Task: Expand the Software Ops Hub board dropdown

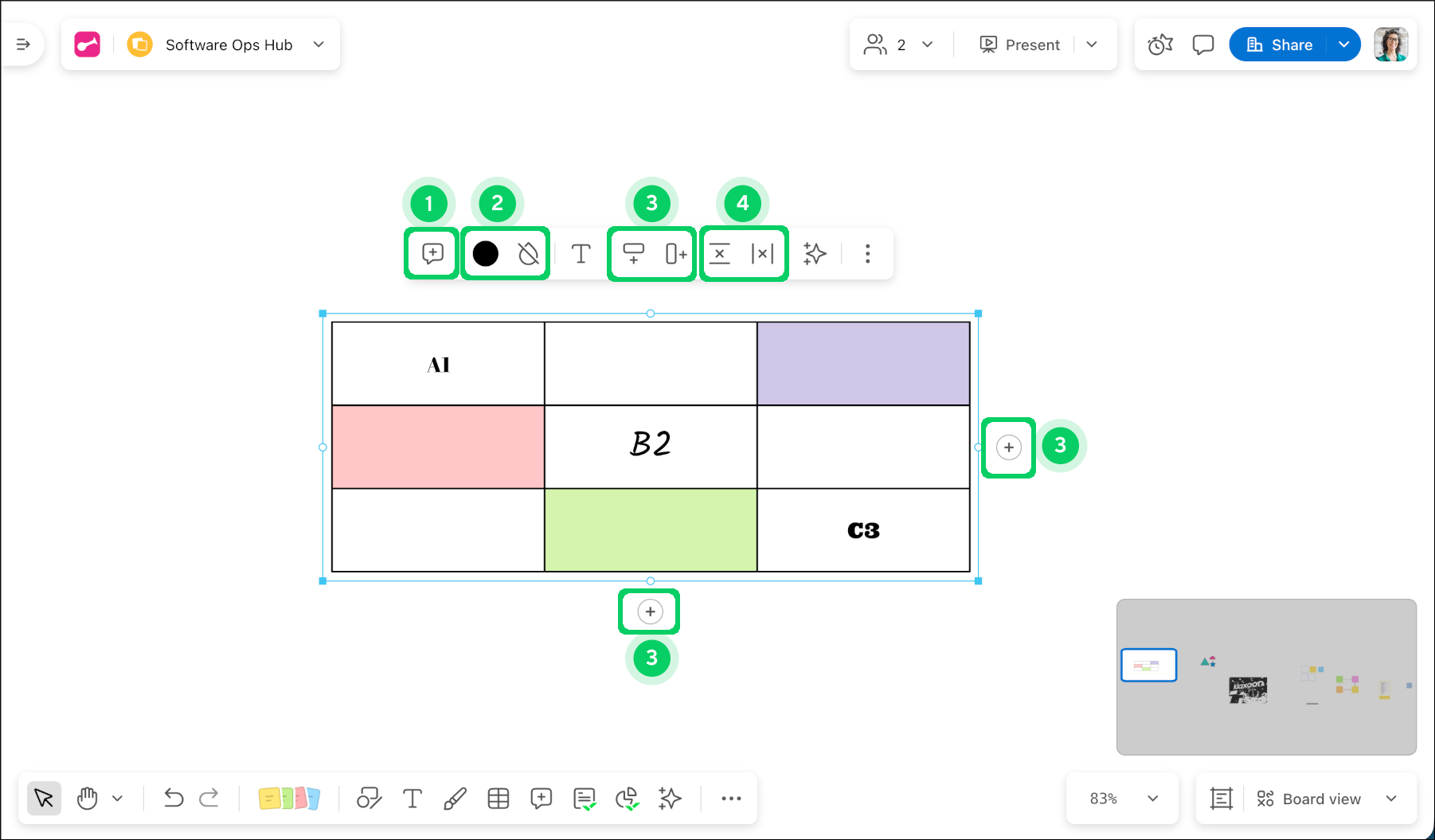Action: pos(319,45)
